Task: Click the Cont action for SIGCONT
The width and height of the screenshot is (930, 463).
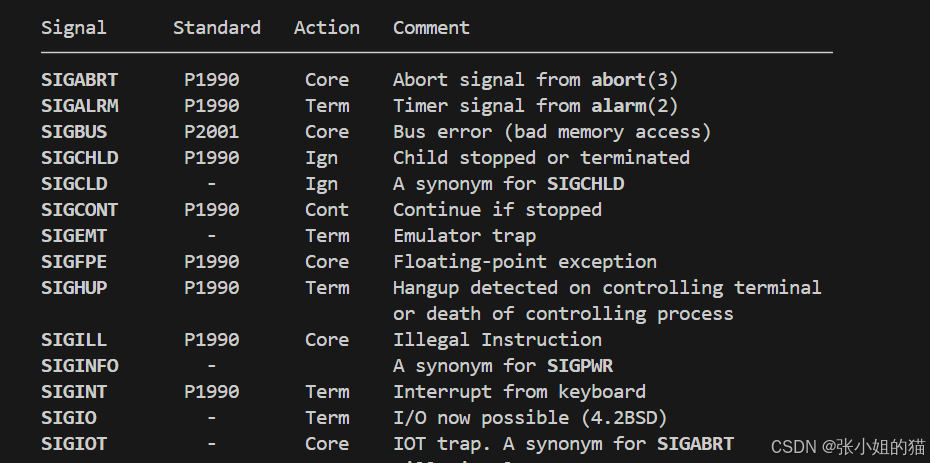Action: click(x=327, y=210)
